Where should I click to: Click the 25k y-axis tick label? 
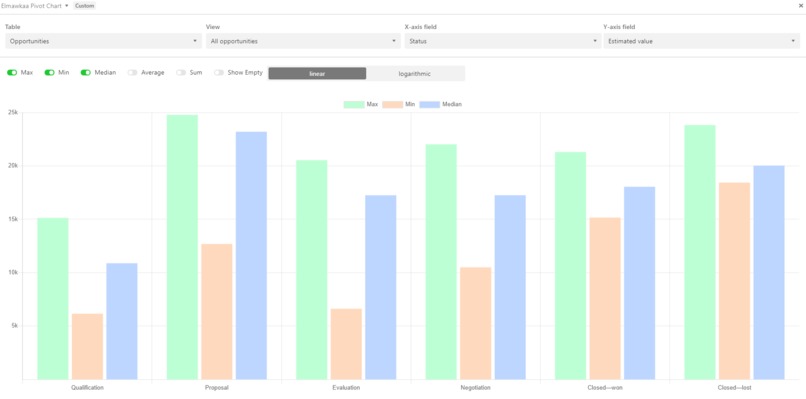13,113
